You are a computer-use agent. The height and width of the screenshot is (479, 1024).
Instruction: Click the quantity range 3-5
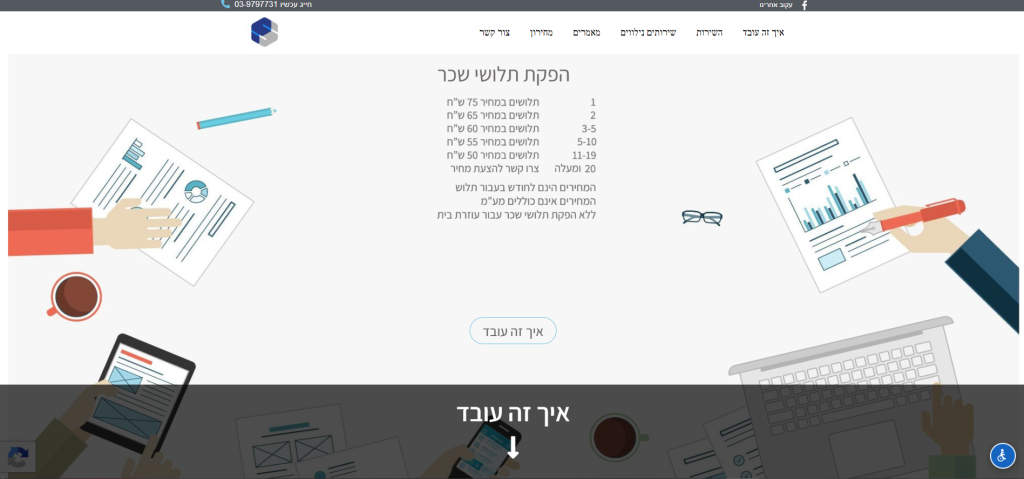[x=589, y=129]
